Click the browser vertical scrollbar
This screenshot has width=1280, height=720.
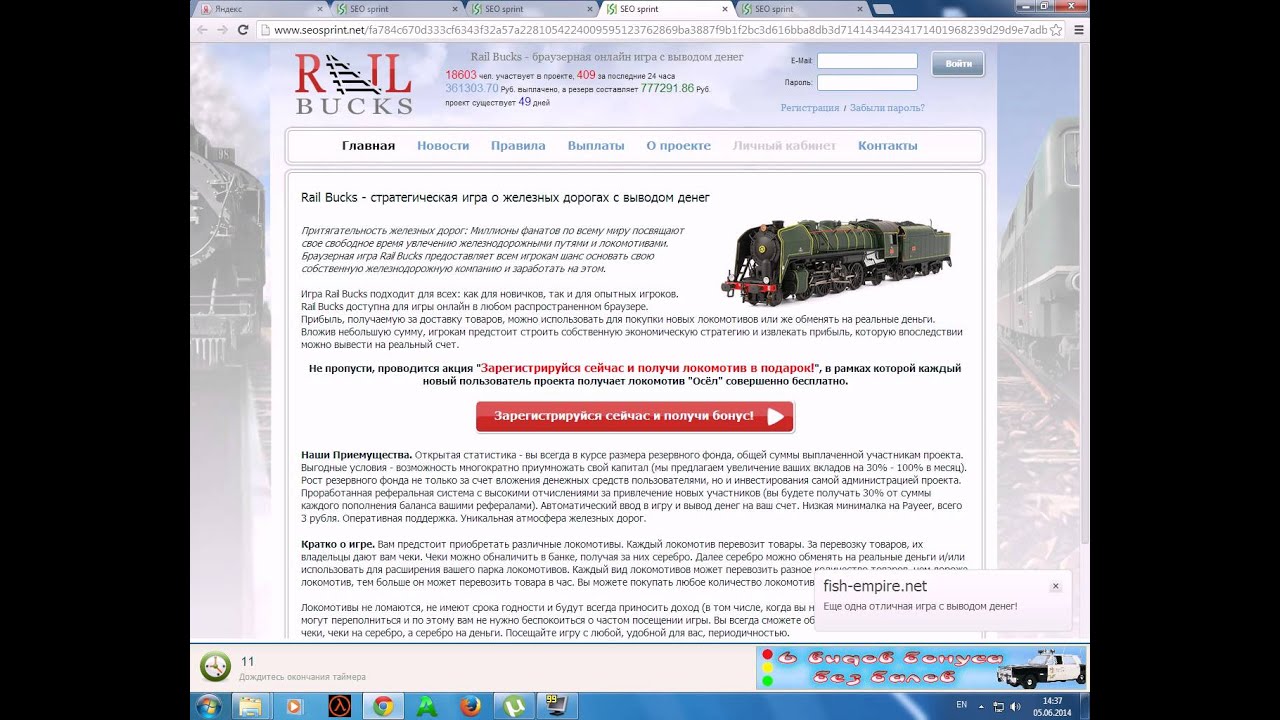[1084, 340]
